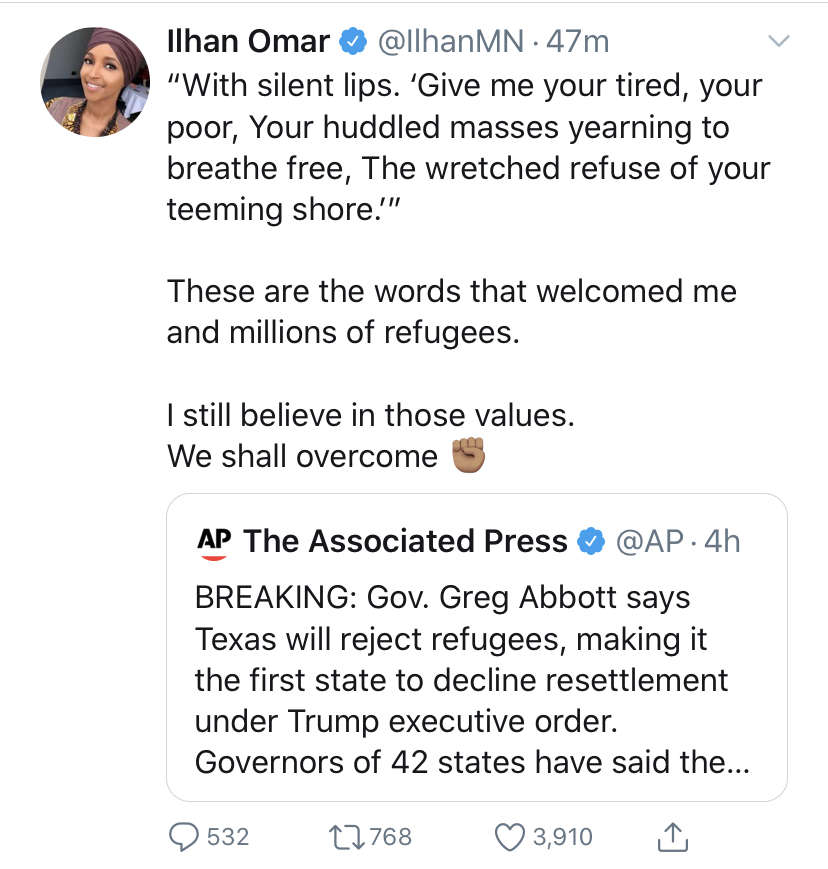The image size is (828, 869).
Task: Open the reply speech bubble icon
Action: point(183,837)
